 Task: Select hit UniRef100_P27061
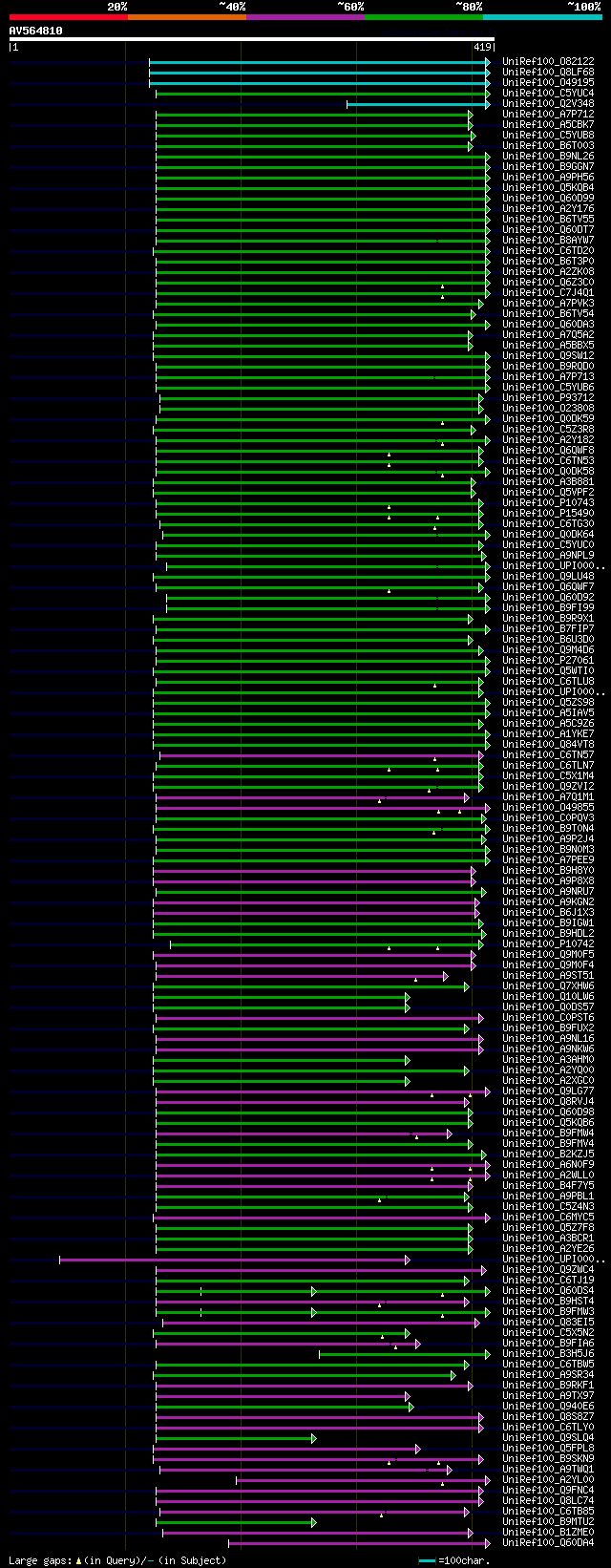(548, 661)
